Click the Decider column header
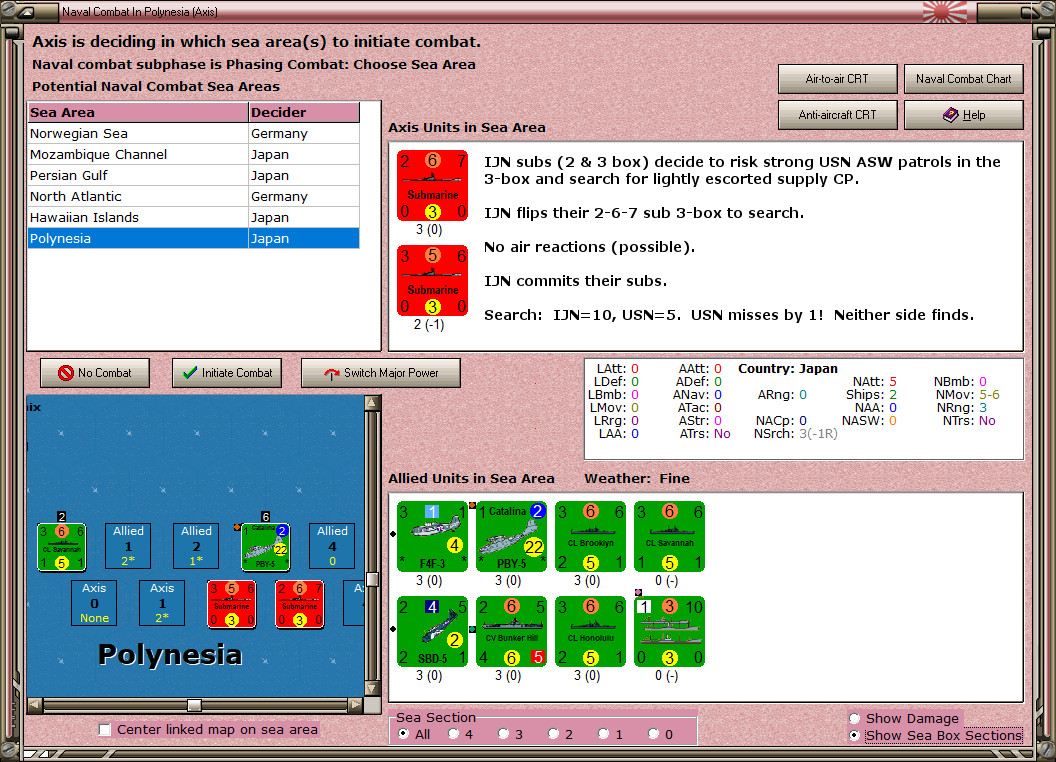The image size is (1056, 762). point(304,113)
